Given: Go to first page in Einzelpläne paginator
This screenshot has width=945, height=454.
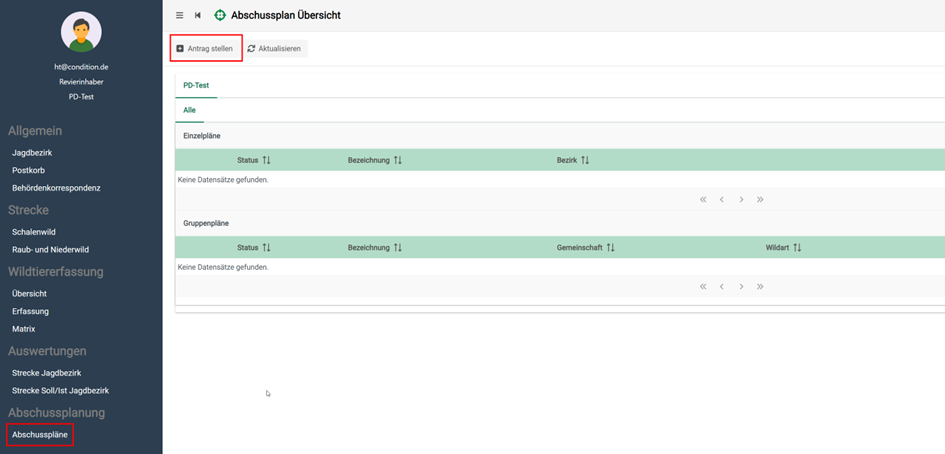Looking at the screenshot, I should (703, 199).
